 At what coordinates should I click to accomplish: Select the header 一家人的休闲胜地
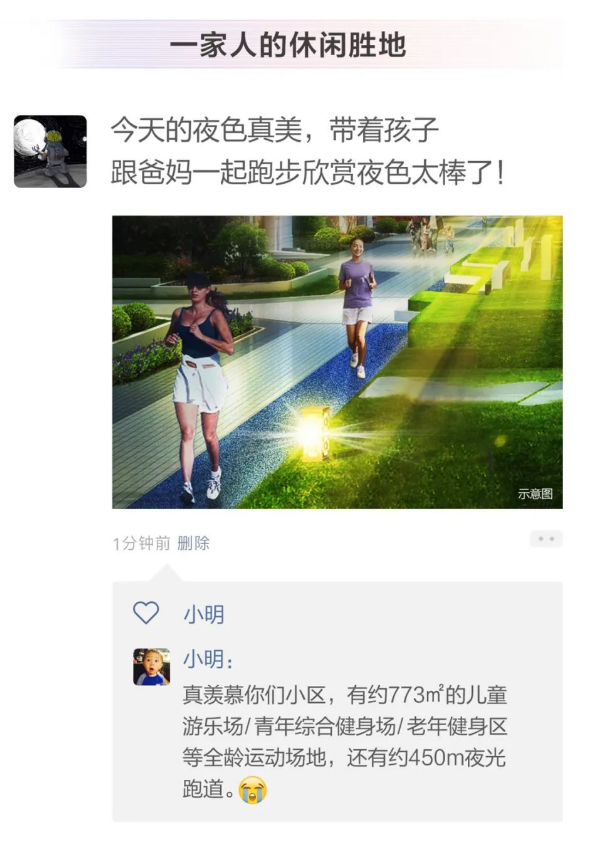click(x=287, y=45)
